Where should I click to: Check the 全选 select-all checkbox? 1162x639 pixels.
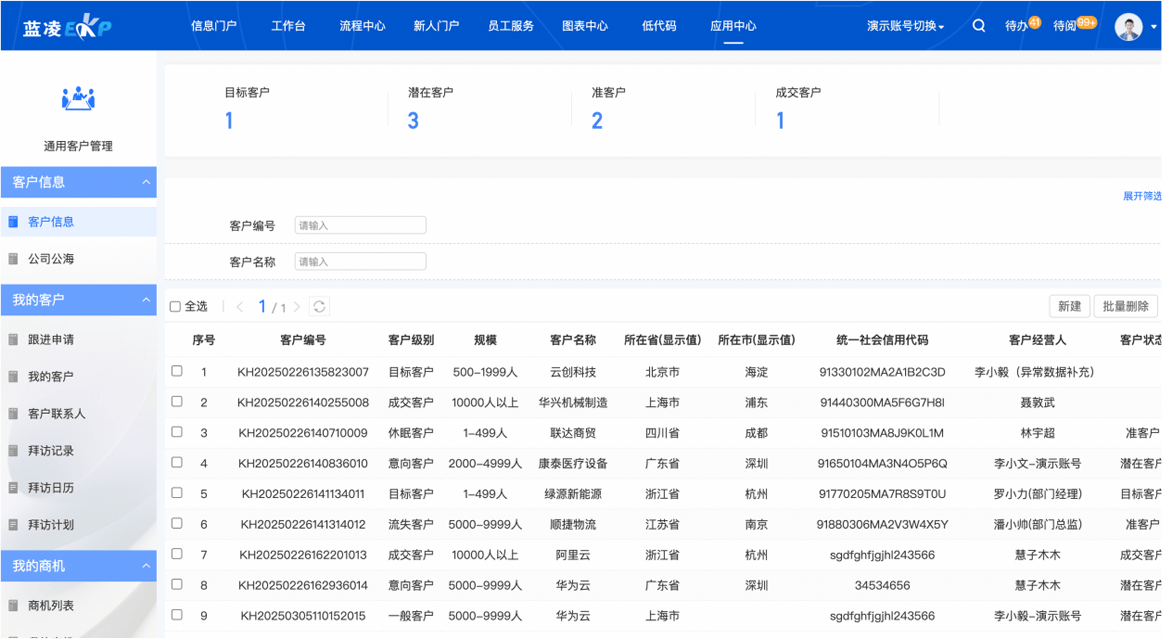coord(175,307)
